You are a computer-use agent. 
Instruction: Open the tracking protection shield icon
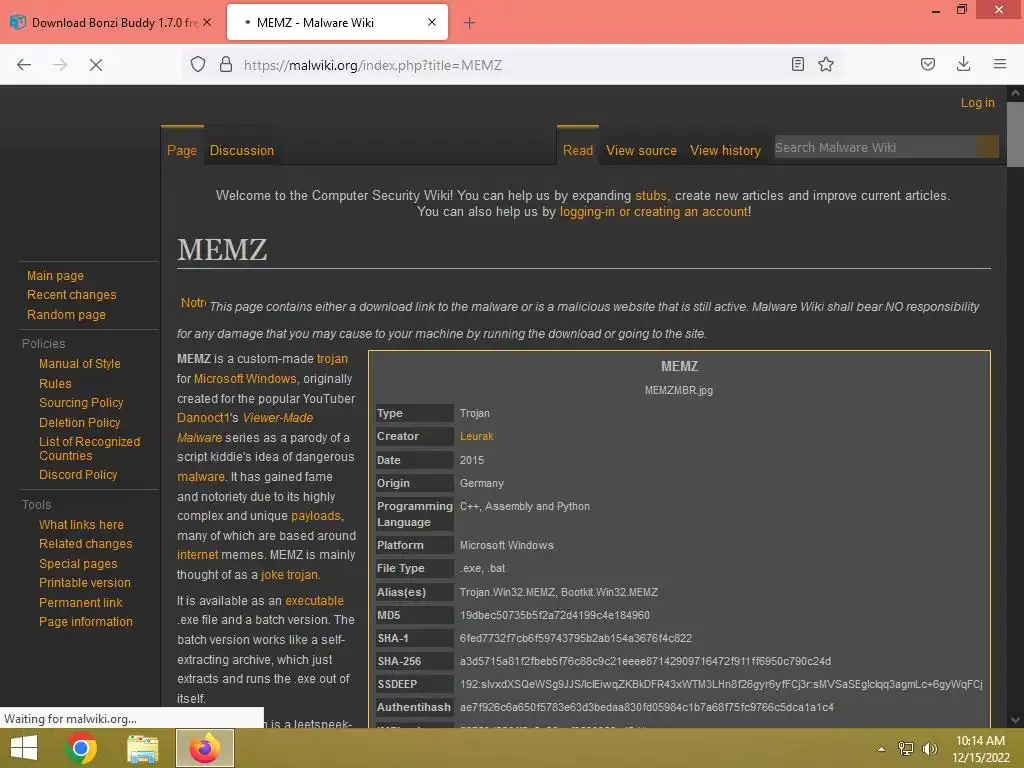[x=198, y=65]
